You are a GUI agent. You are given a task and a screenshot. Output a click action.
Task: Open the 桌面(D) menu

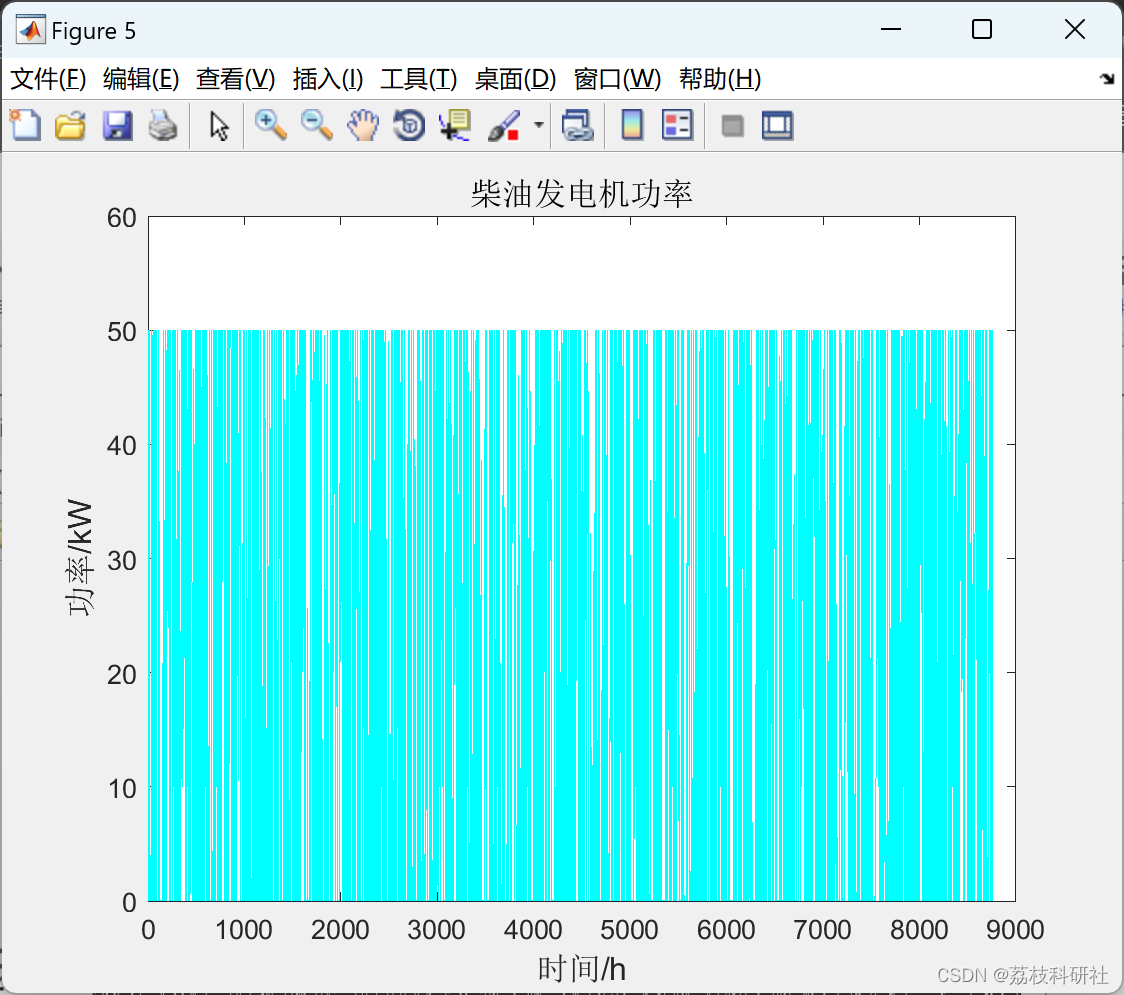[515, 79]
